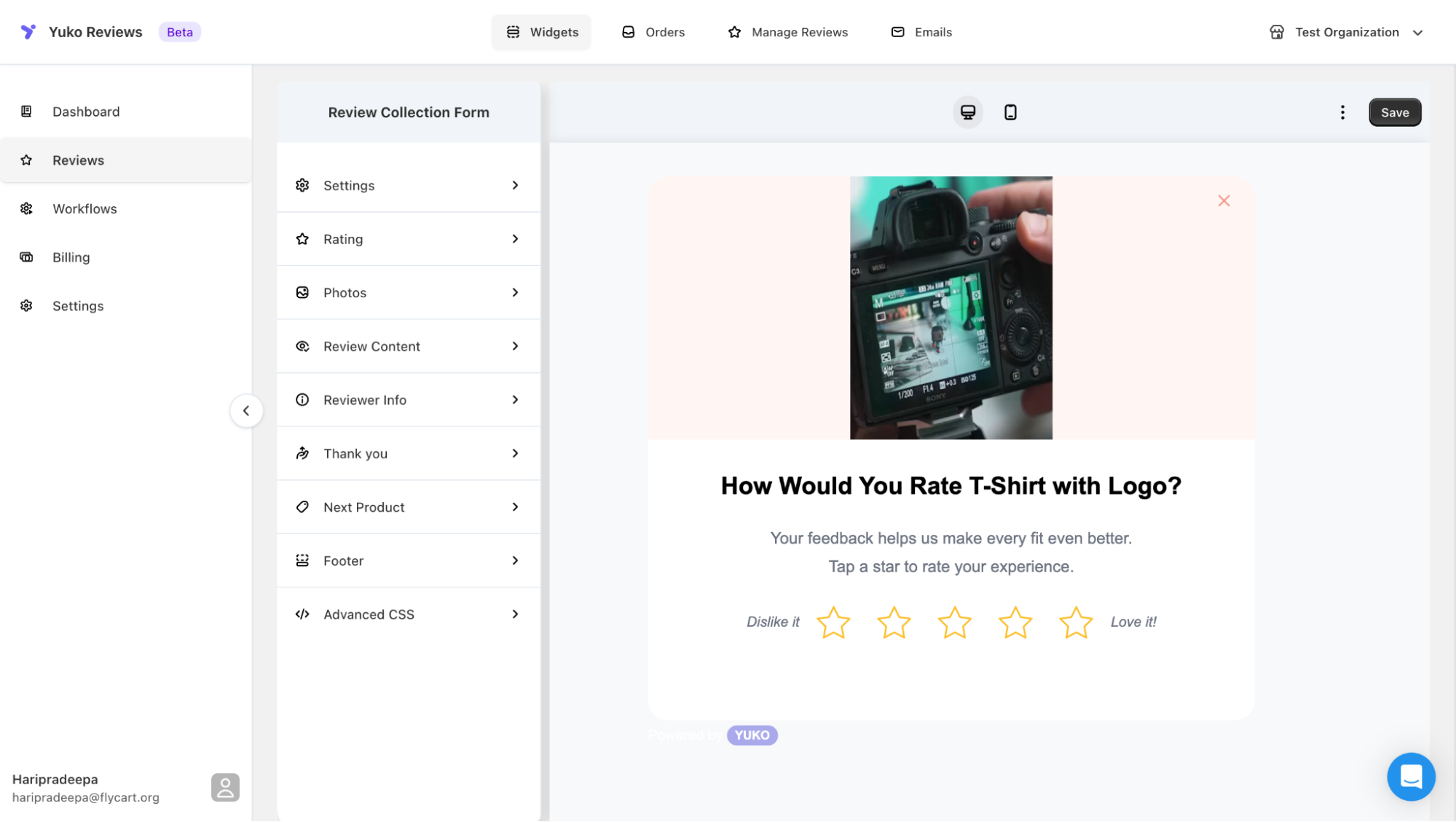Open the Manage Reviews tab

pos(788,32)
